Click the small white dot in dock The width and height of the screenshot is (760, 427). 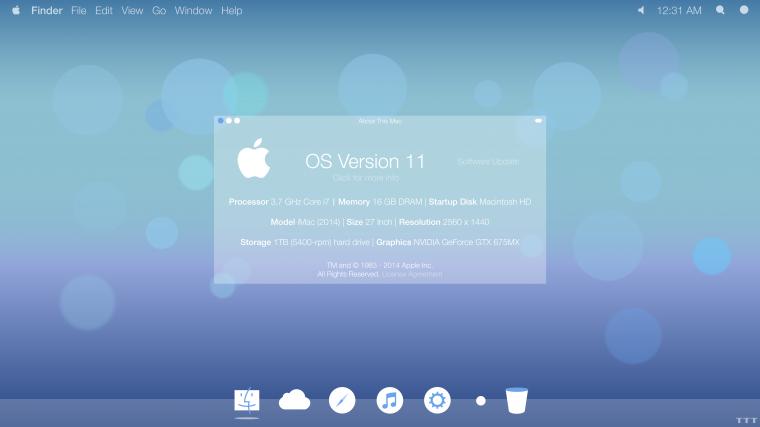(x=480, y=401)
